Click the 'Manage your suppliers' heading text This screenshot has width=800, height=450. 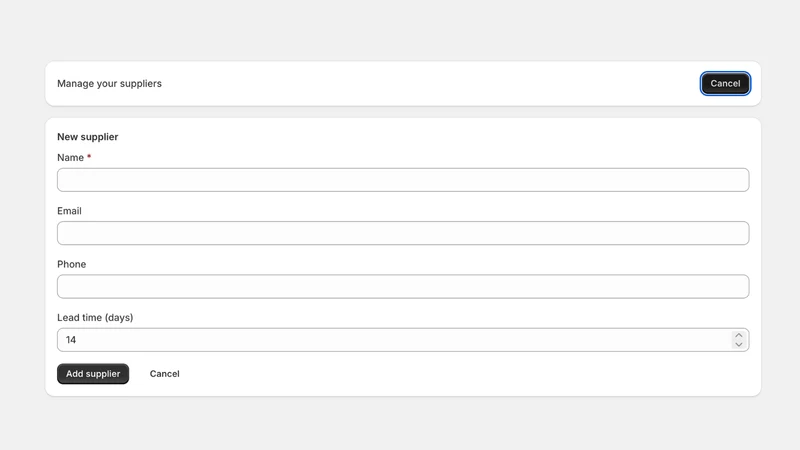(109, 84)
